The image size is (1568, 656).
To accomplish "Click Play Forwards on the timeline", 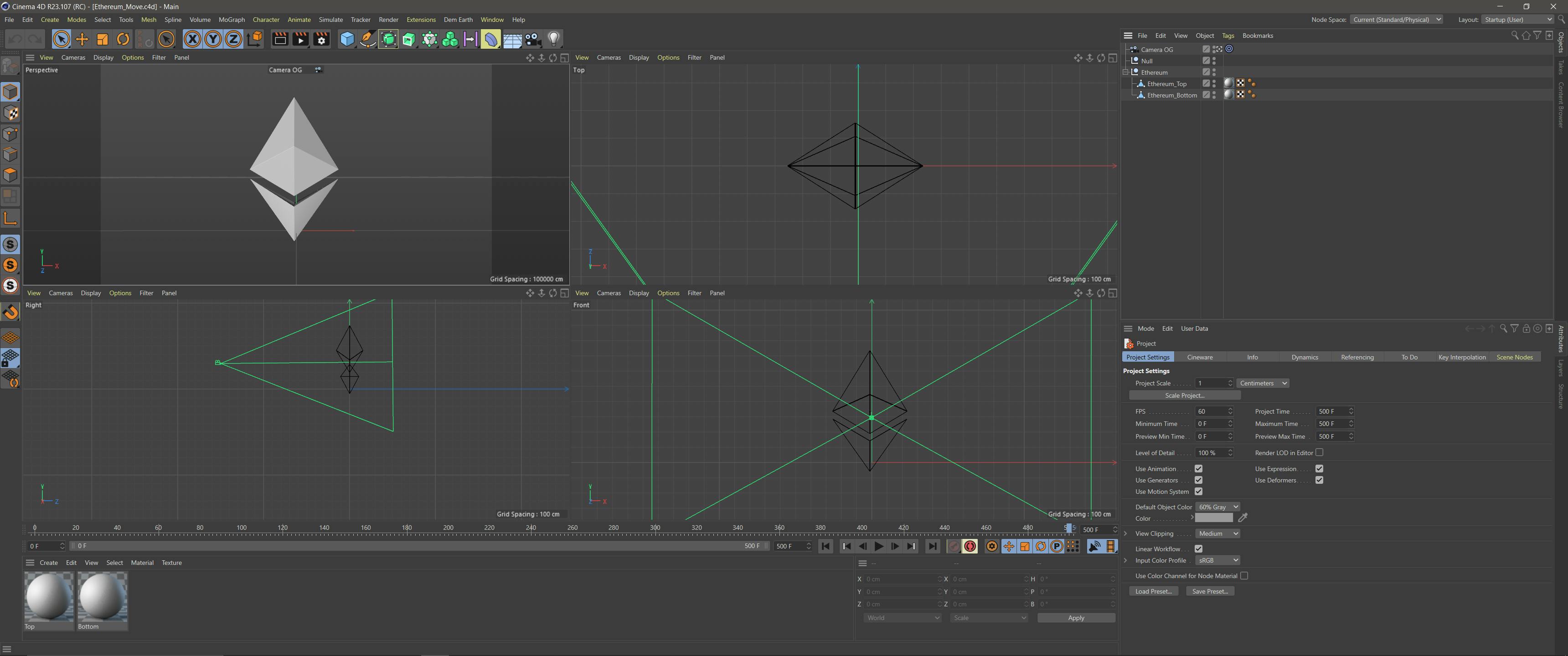I will click(878, 547).
